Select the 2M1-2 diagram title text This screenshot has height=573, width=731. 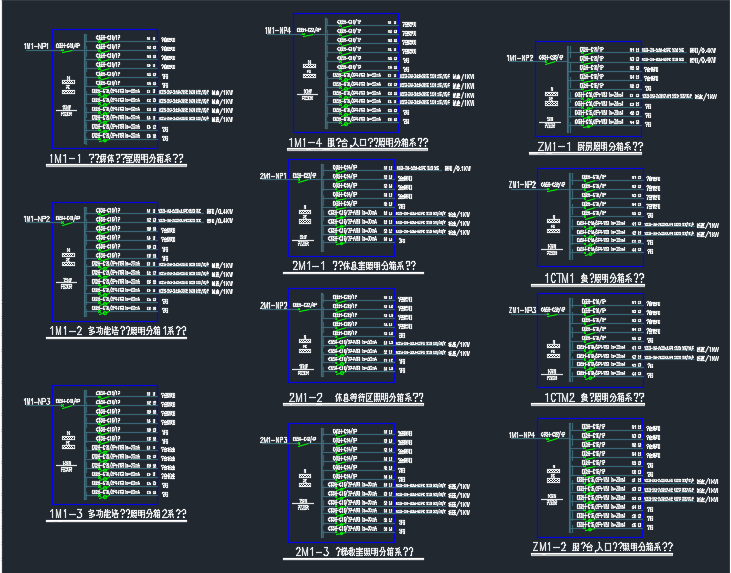tap(356, 398)
